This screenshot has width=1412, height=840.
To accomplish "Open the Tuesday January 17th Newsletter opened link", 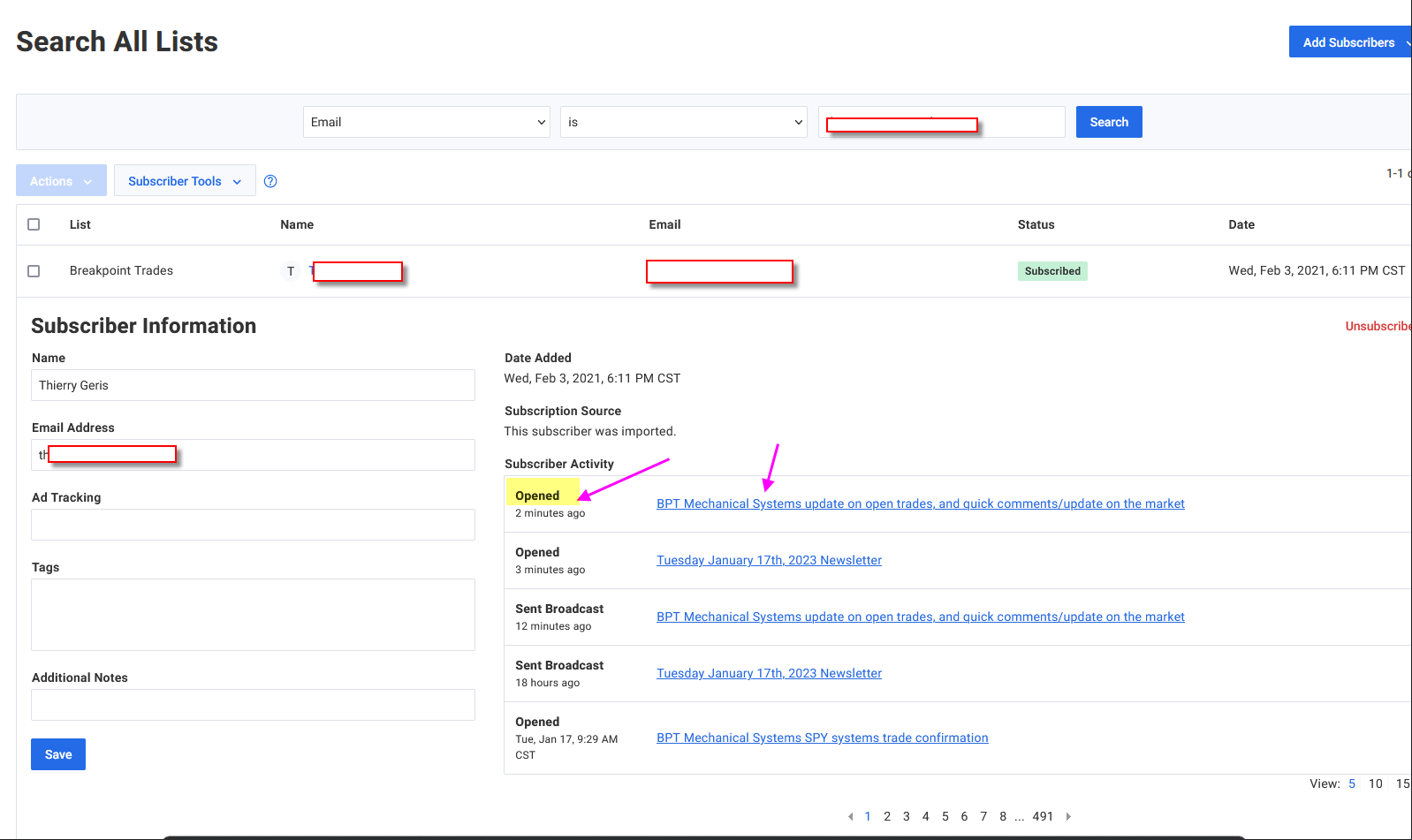I will 769,560.
